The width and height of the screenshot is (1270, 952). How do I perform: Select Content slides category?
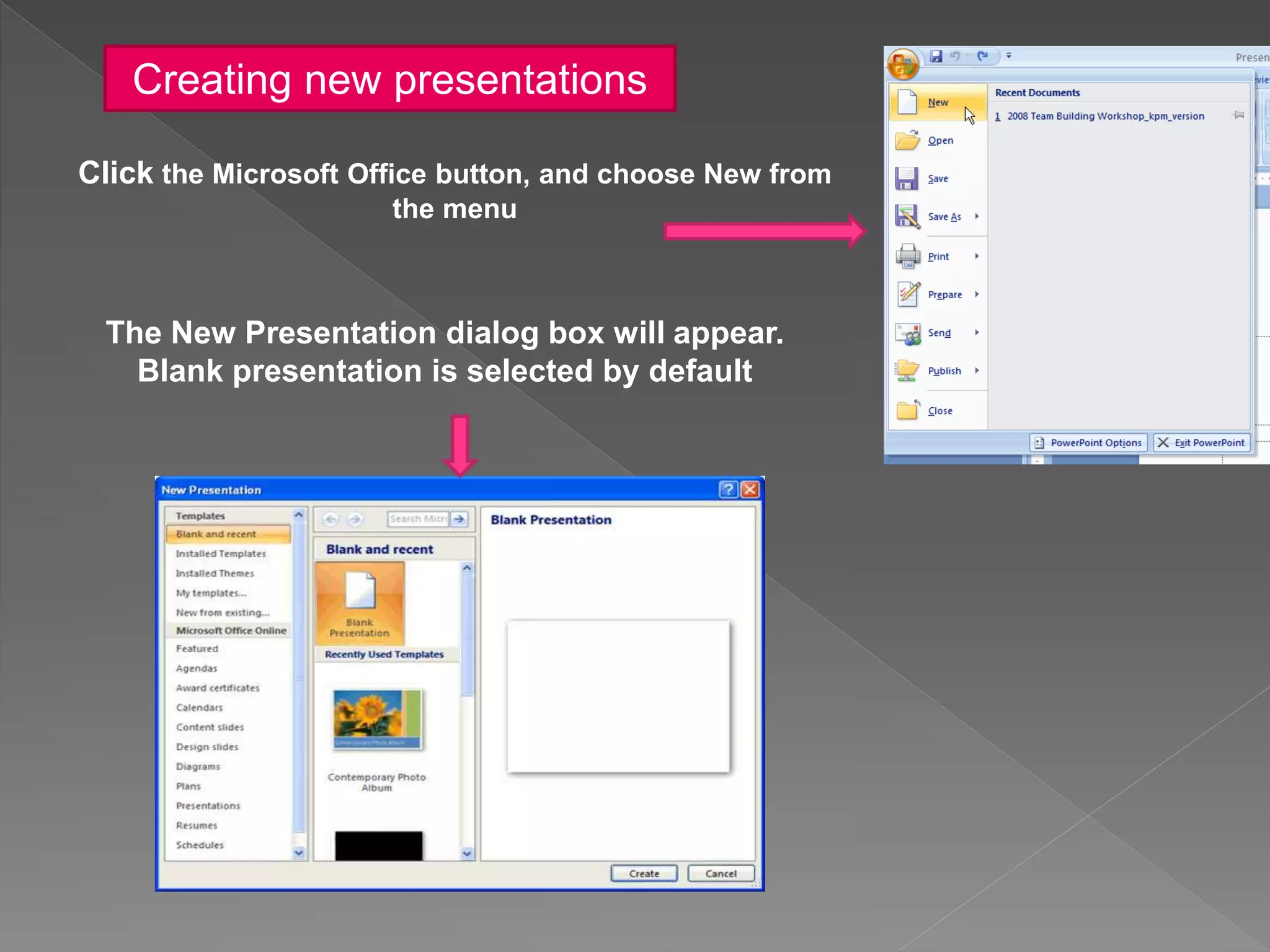tap(210, 727)
